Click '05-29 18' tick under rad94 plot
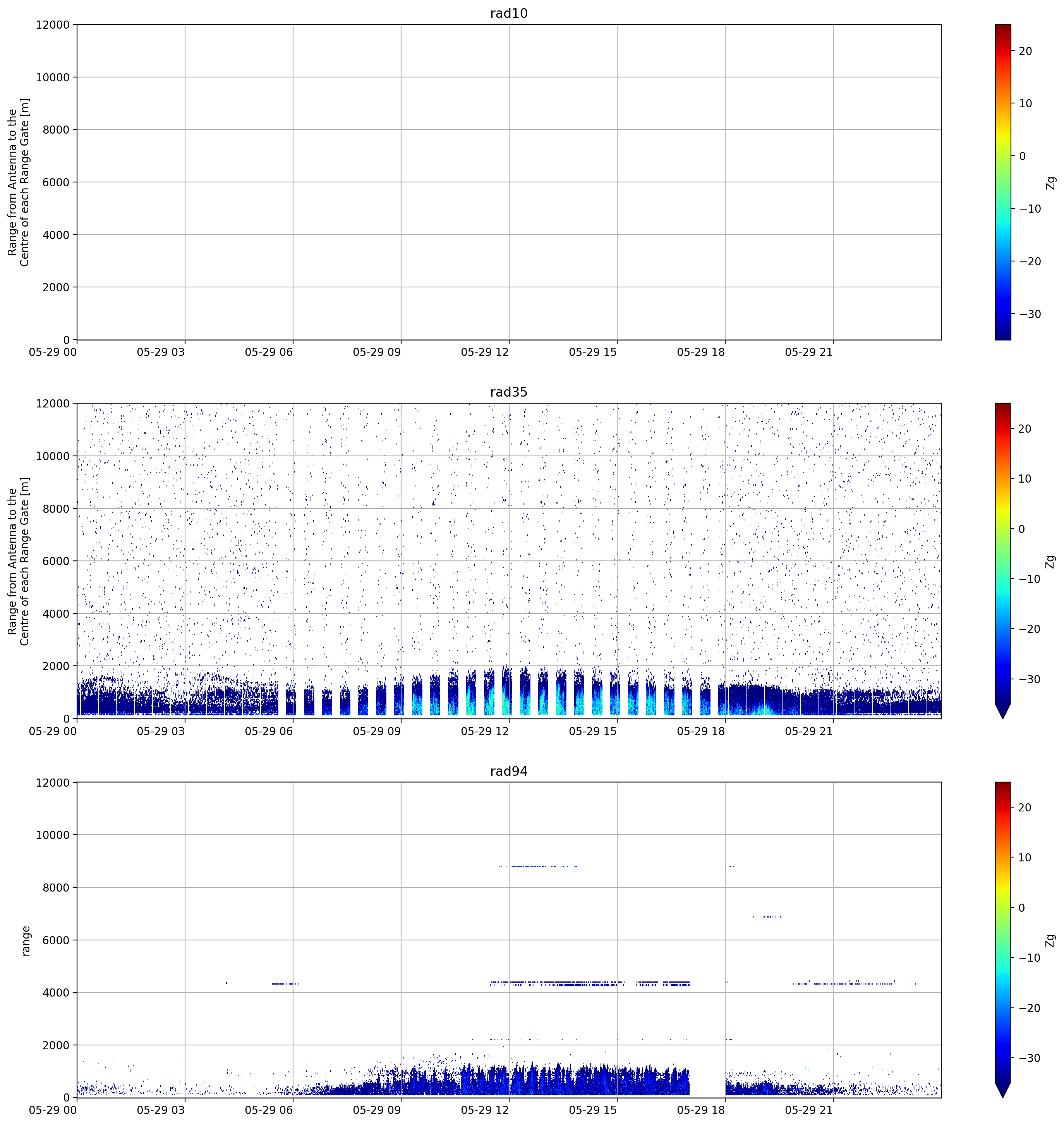Image resolution: width=1064 pixels, height=1124 pixels. pos(701,1110)
